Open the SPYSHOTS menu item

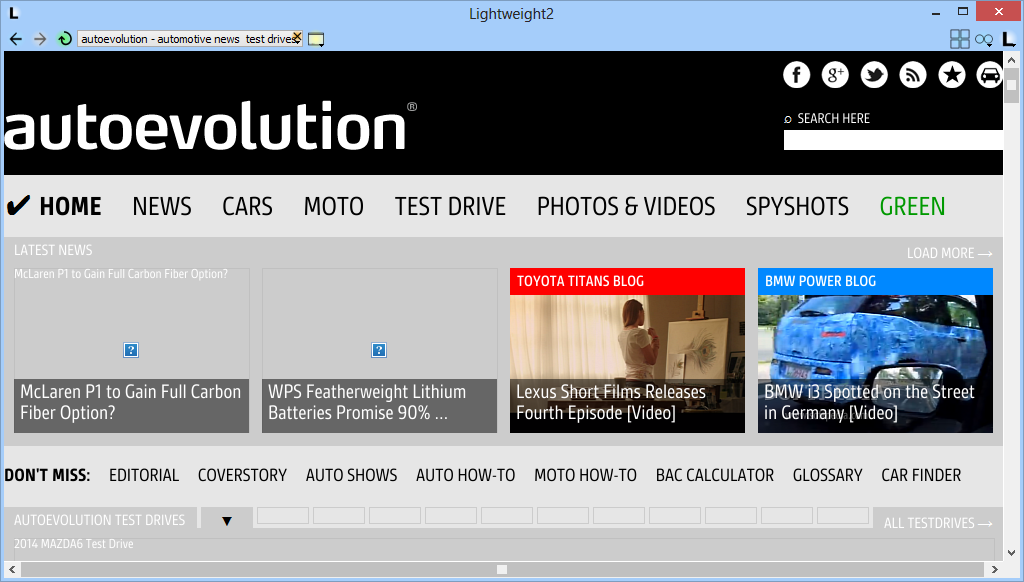[x=797, y=206]
